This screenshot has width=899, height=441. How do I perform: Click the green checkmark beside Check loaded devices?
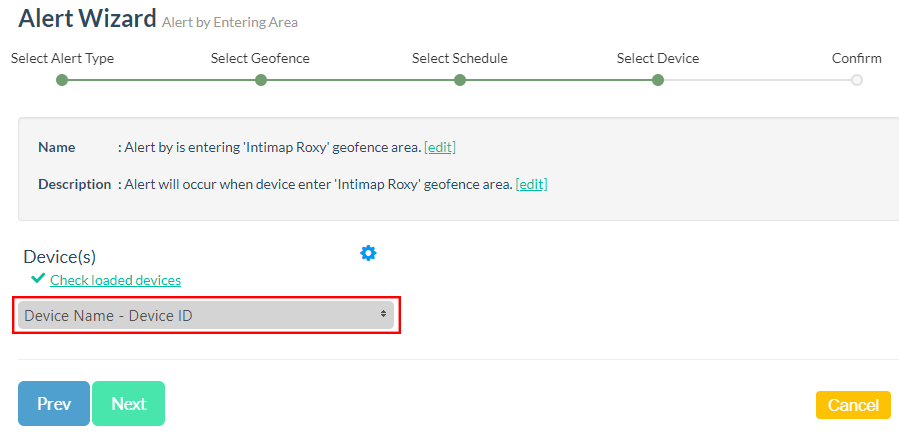(38, 279)
